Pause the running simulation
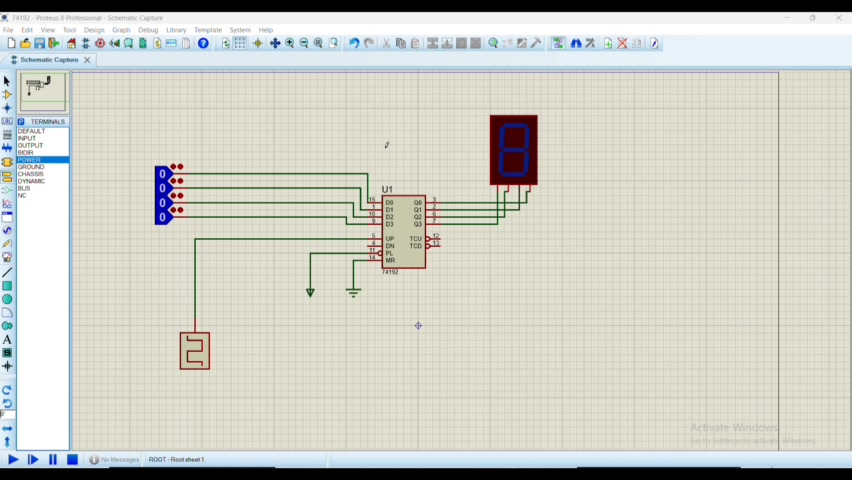 click(x=53, y=459)
